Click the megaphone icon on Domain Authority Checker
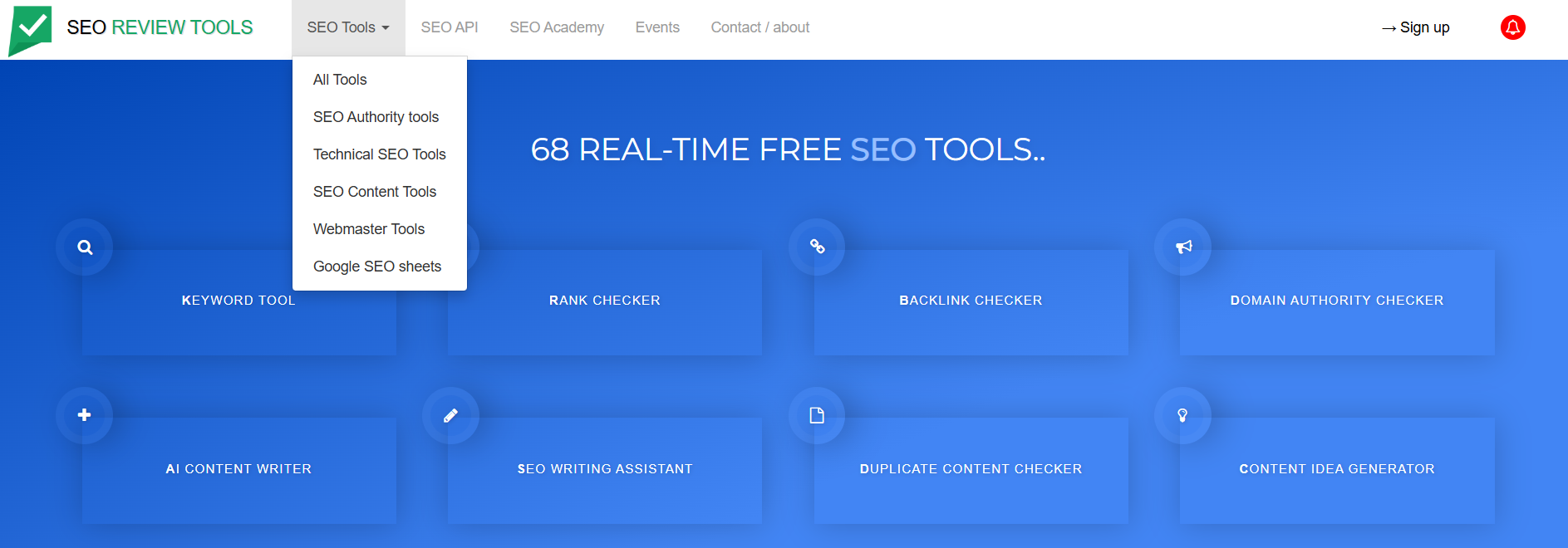 tap(1183, 247)
